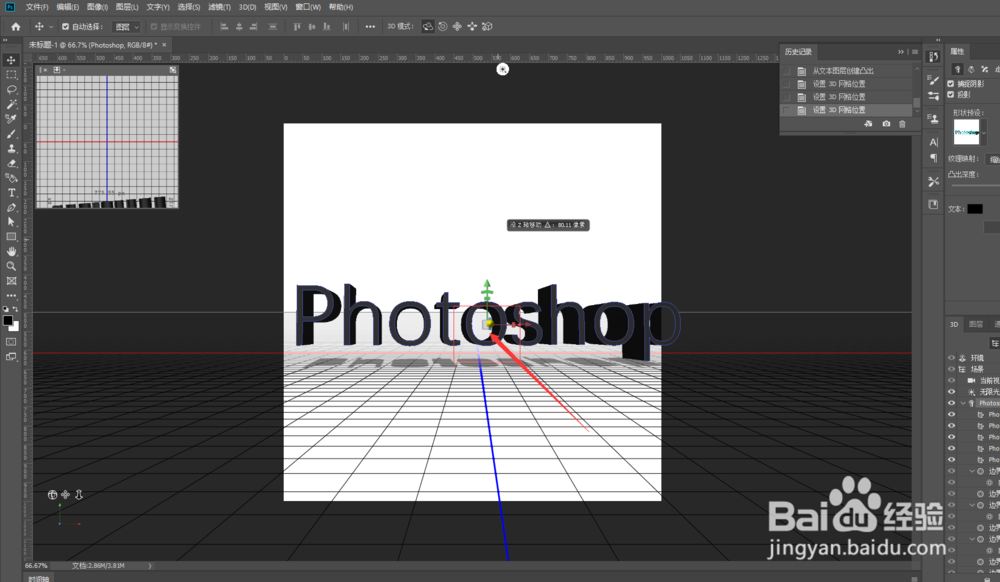The height and width of the screenshot is (582, 1000).
Task: Open History panel hamburger menu
Action: (x=915, y=52)
